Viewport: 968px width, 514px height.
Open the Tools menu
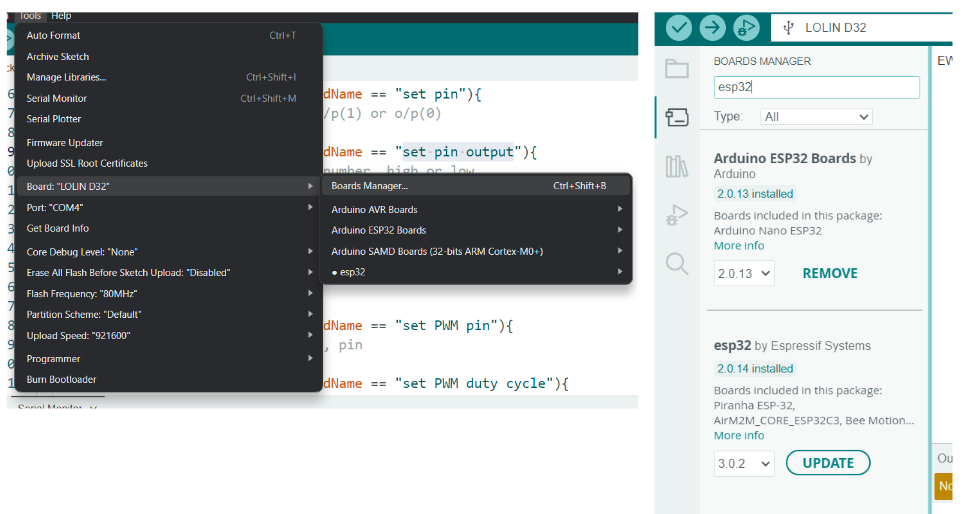point(30,16)
